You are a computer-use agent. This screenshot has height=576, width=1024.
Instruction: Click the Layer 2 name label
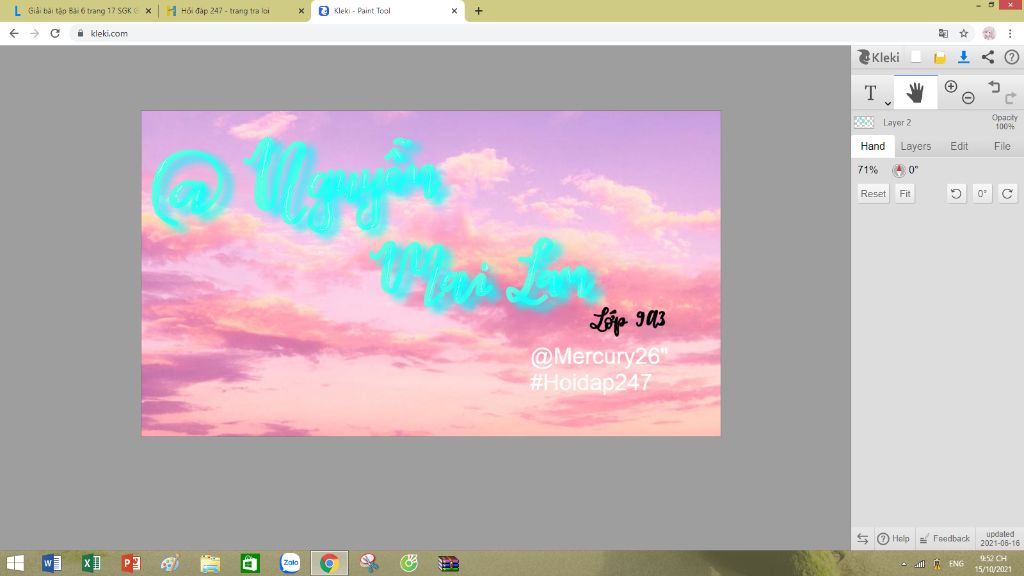pos(897,123)
